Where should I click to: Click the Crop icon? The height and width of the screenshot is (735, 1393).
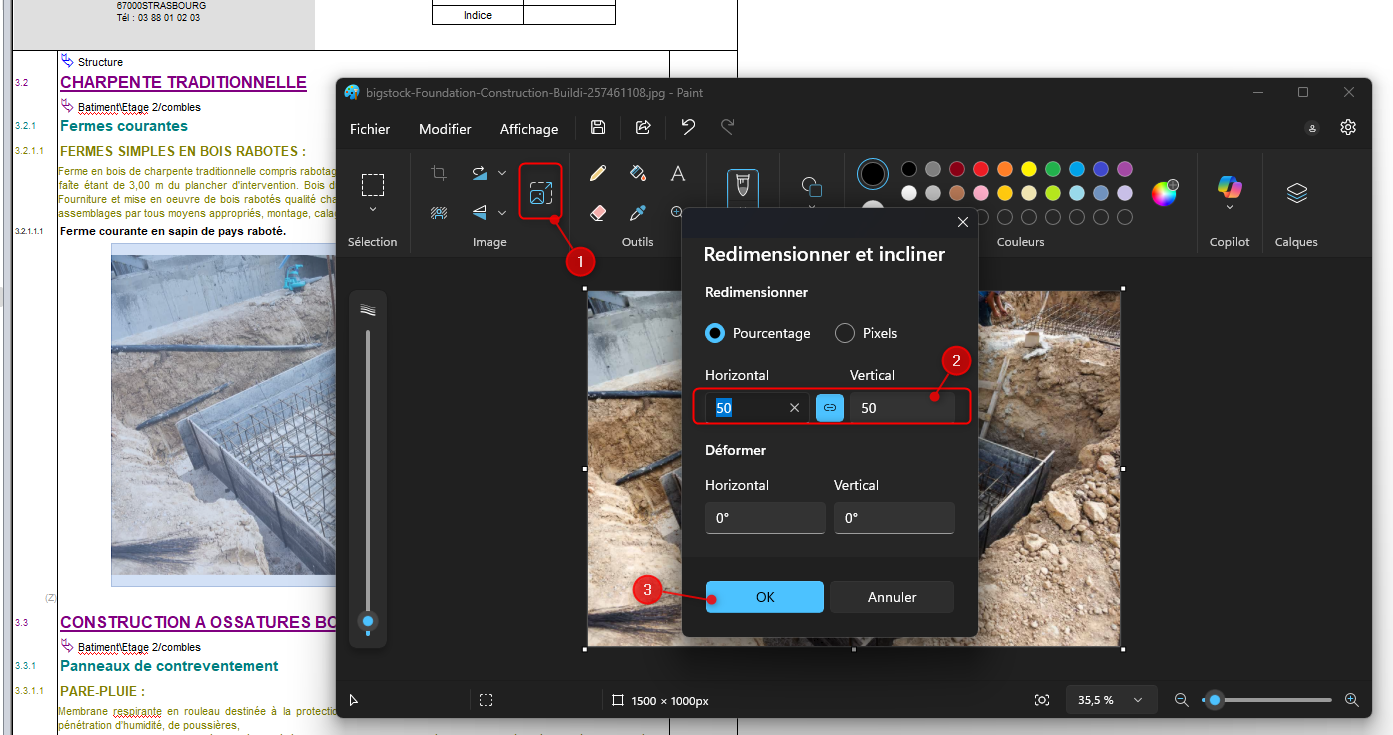pos(439,173)
